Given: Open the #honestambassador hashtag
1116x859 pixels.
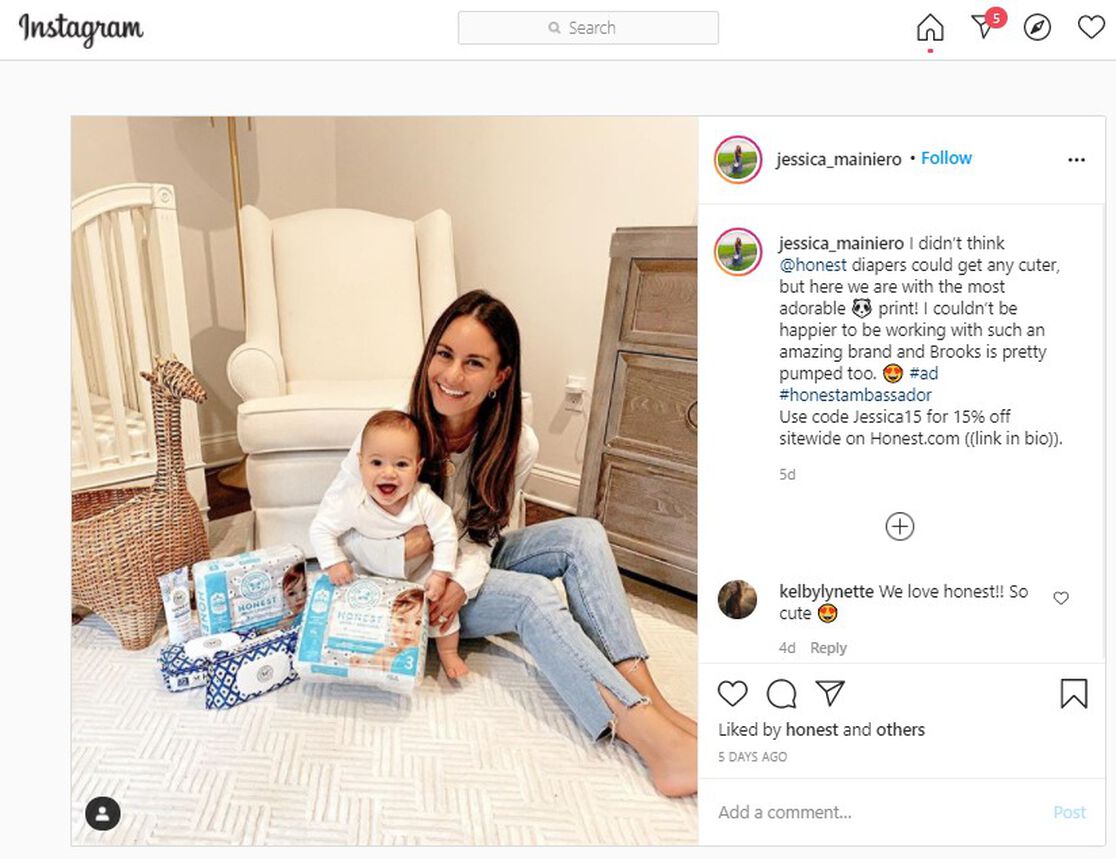Looking at the screenshot, I should (x=855, y=395).
